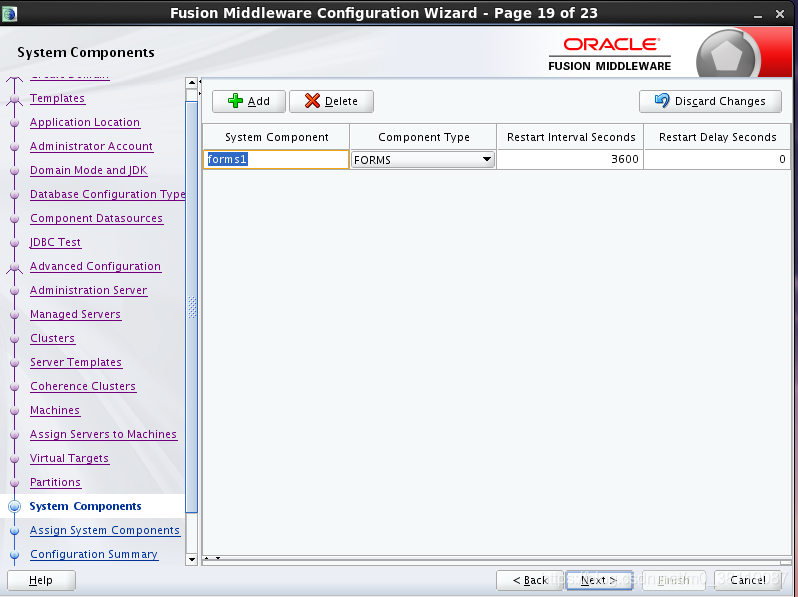Image resolution: width=798 pixels, height=597 pixels.
Task: Open the Component Type dropdown showing FORMS
Action: coord(423,159)
